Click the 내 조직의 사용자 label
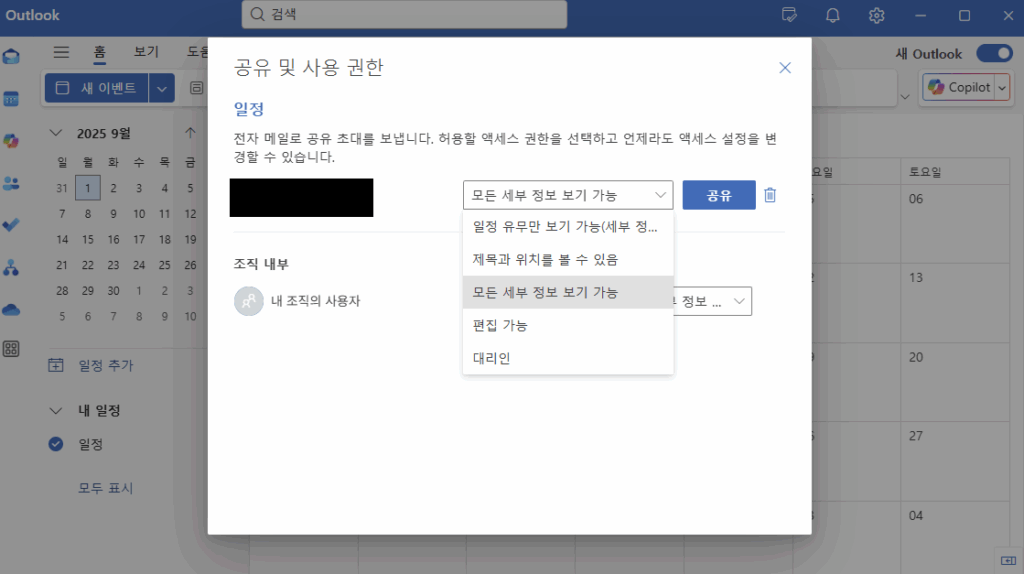 (x=315, y=301)
